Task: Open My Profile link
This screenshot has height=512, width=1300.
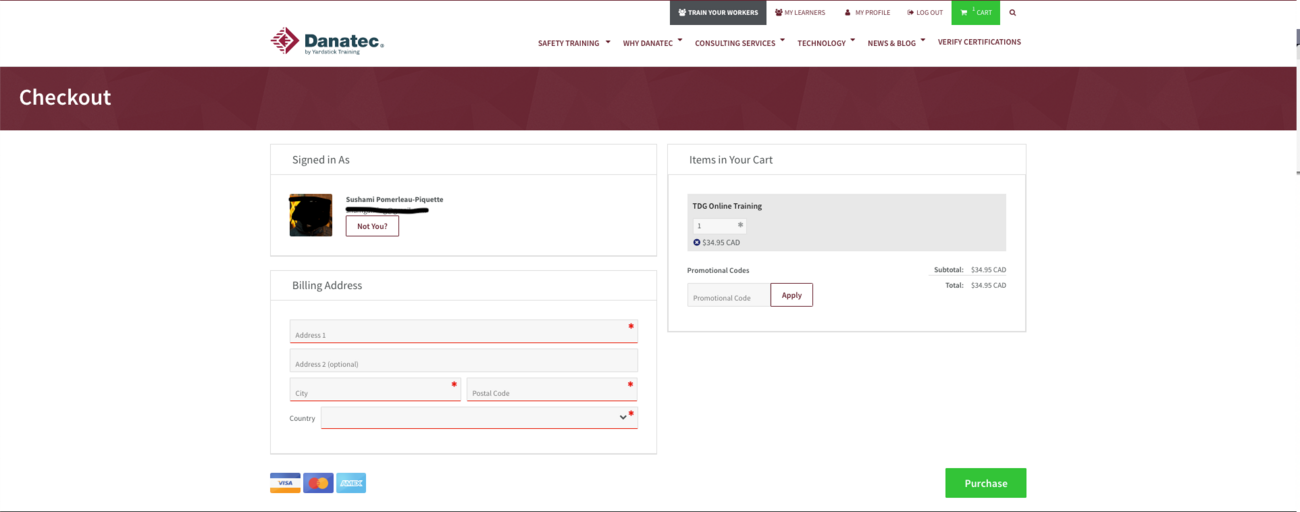Action: coord(867,13)
